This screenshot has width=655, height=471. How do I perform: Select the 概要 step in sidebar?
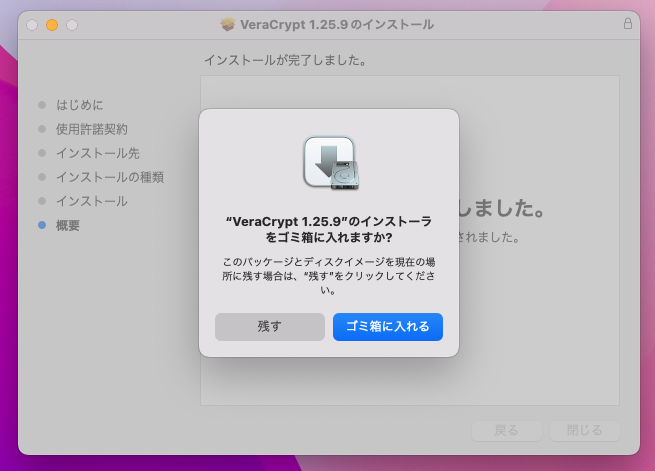[67, 225]
